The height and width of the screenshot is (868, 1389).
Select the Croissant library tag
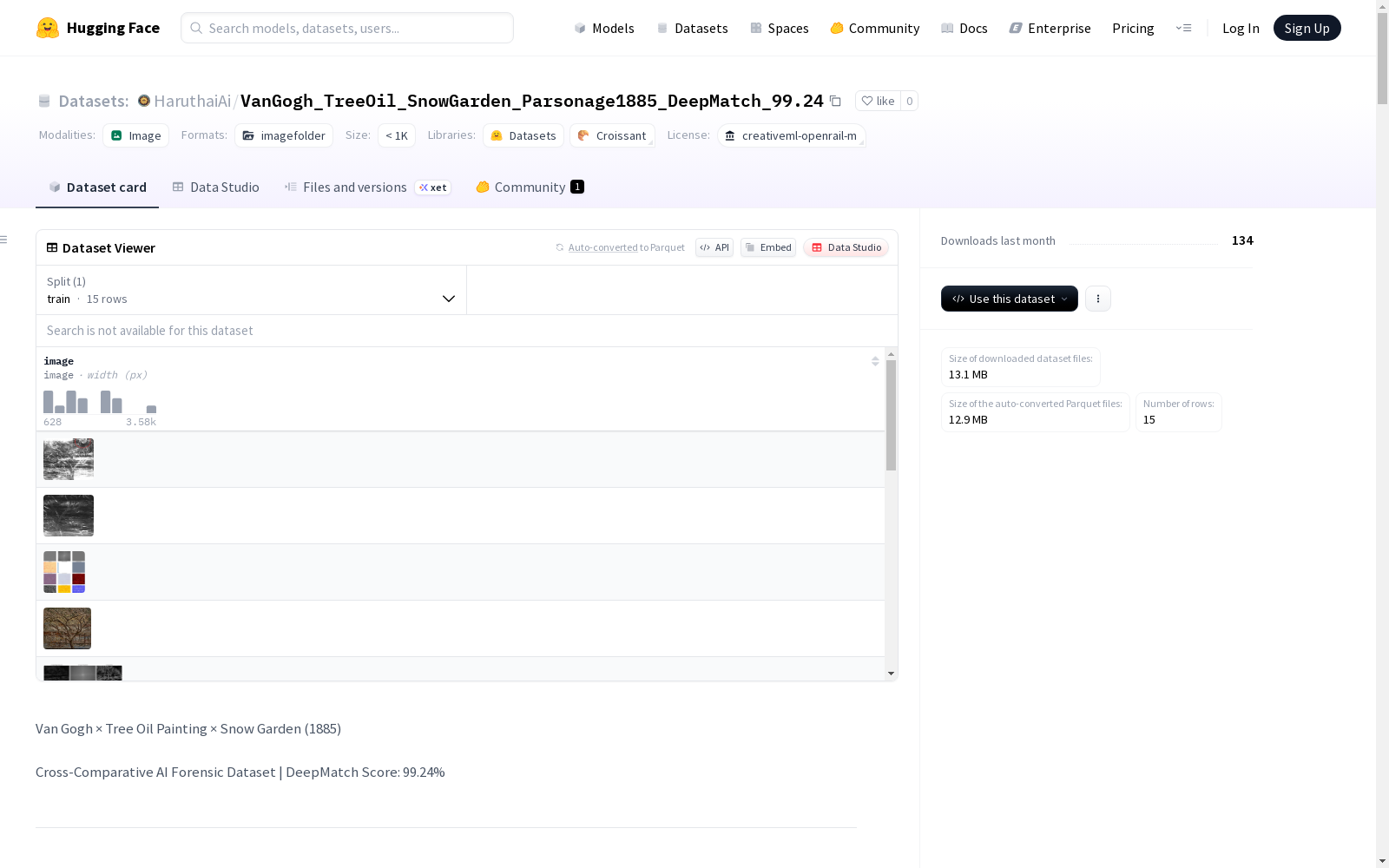coord(612,135)
